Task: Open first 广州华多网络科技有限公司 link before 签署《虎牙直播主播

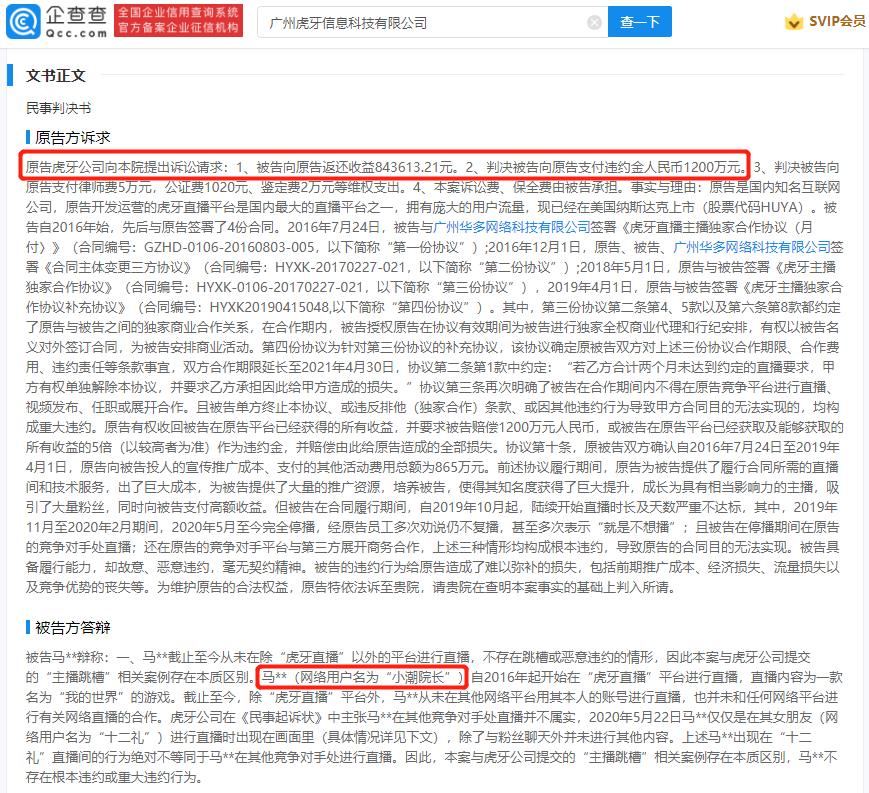Action: coord(512,227)
